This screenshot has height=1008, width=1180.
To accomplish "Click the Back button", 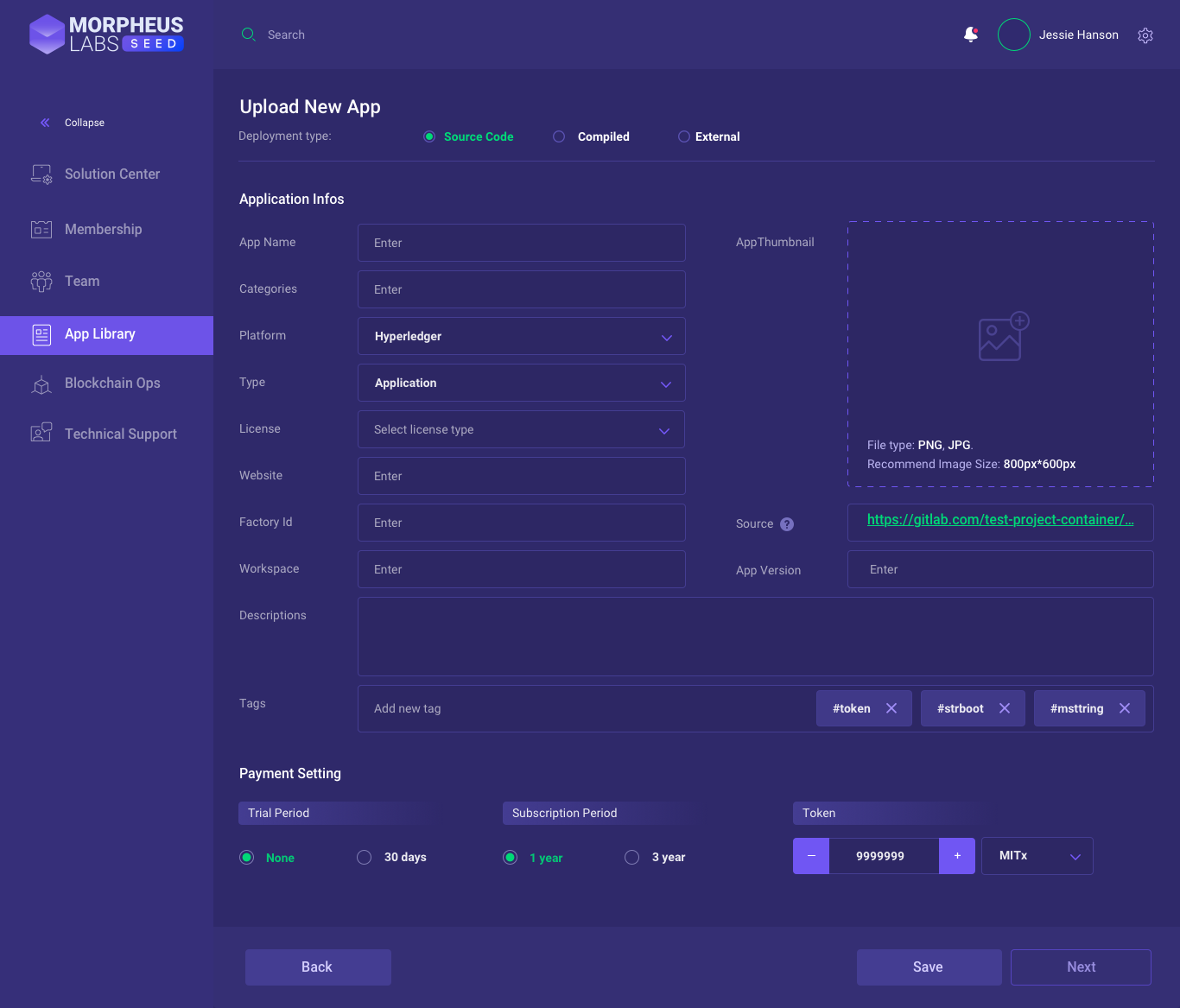I will (318, 967).
